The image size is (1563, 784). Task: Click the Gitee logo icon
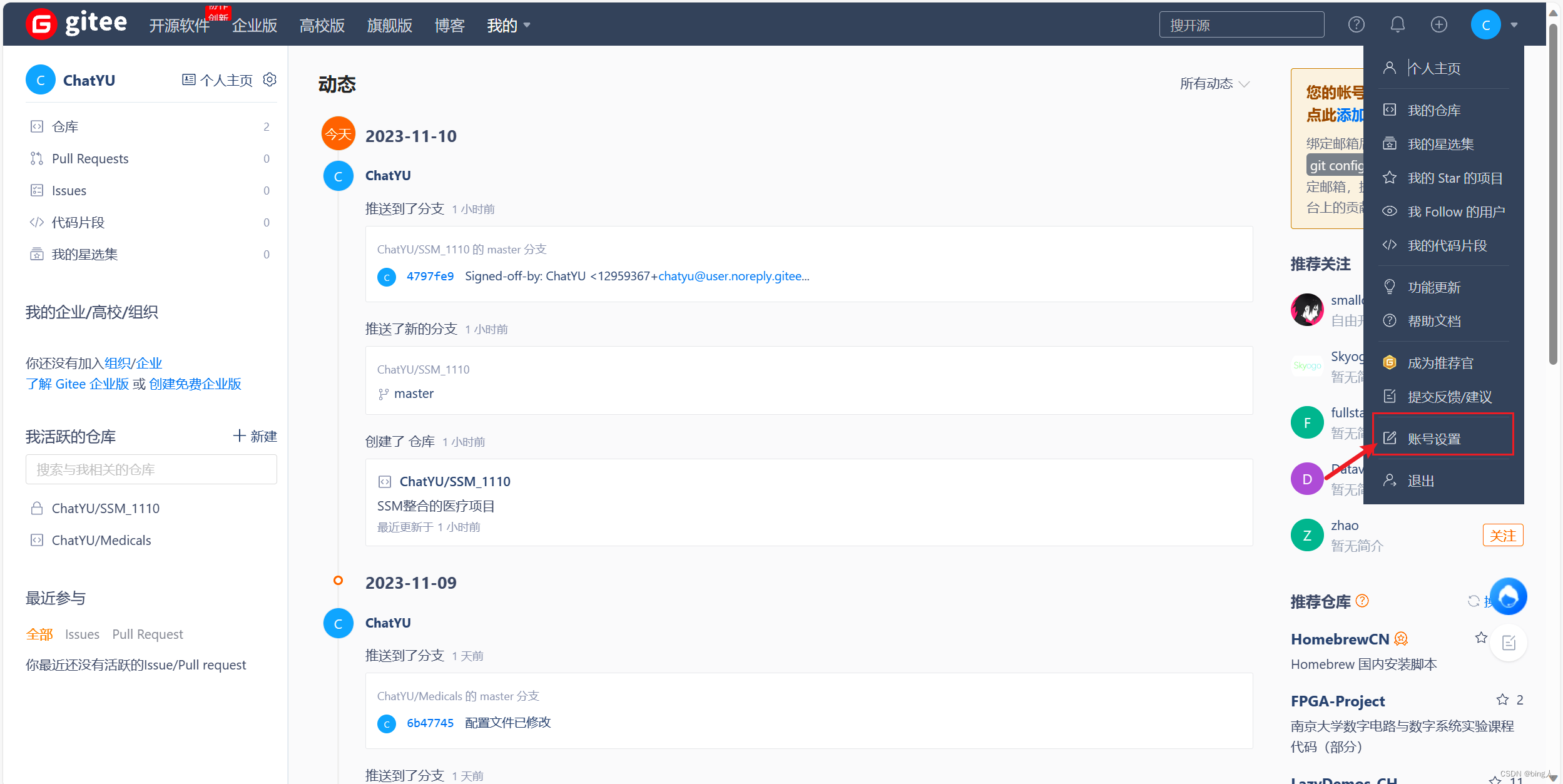pyautogui.click(x=41, y=24)
